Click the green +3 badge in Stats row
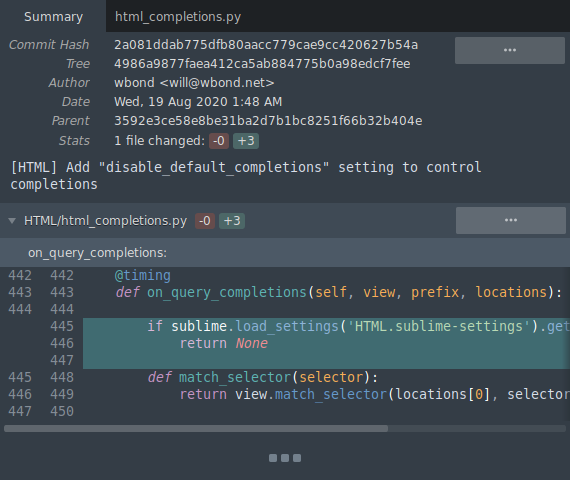 click(x=246, y=141)
